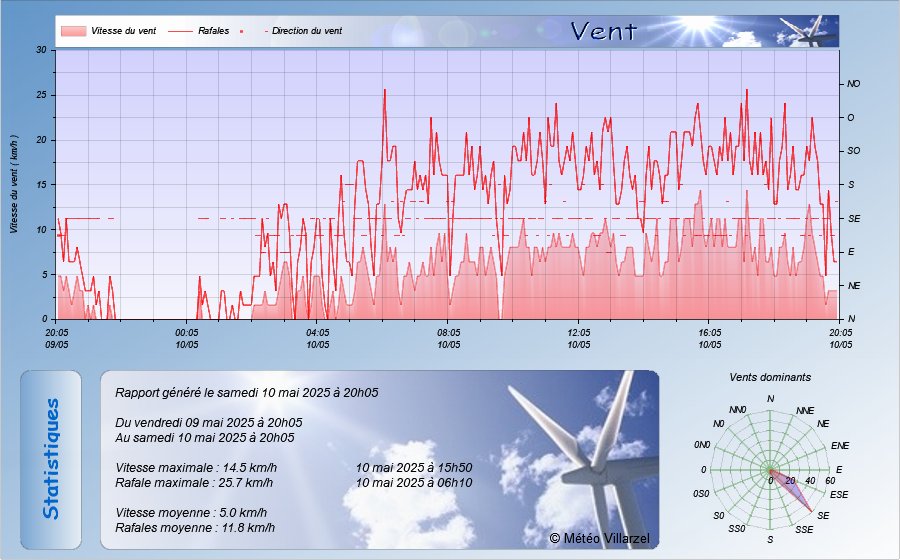The width and height of the screenshot is (900, 560).
Task: Click the Vents dominants radar title
Action: tap(770, 378)
